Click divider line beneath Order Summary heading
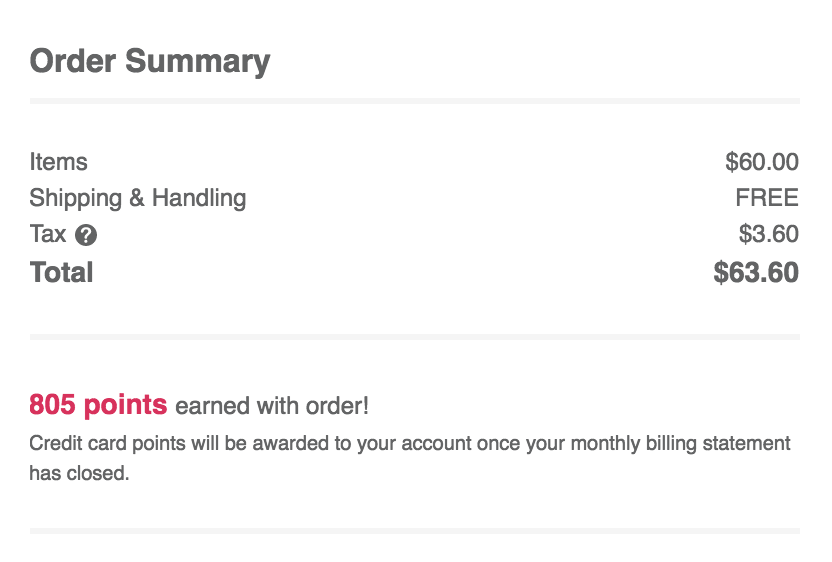This screenshot has height=562, width=832. (x=415, y=101)
